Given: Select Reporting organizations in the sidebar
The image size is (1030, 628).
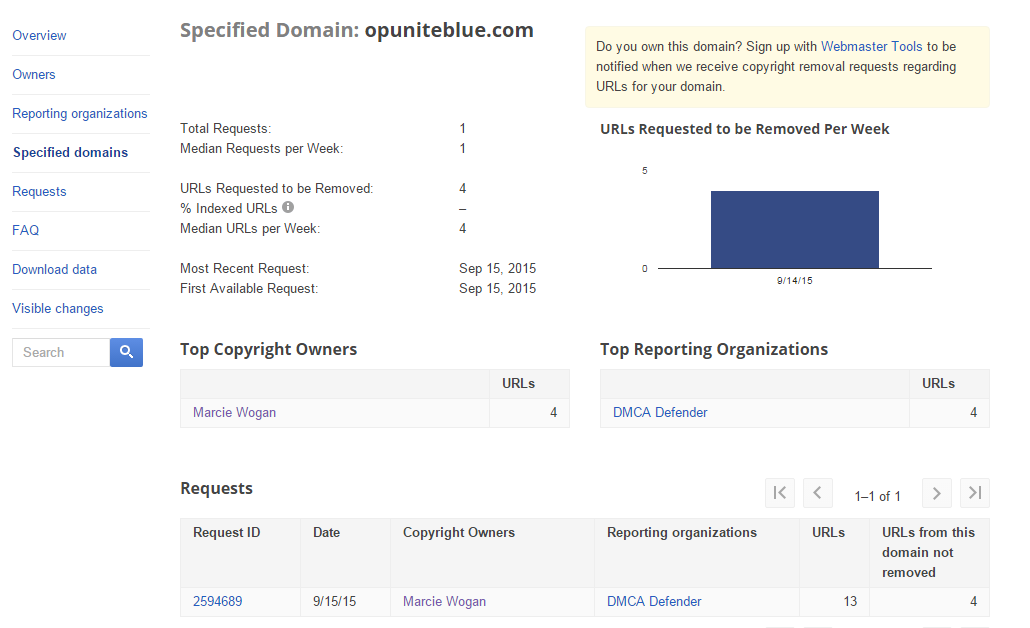Looking at the screenshot, I should click(80, 113).
